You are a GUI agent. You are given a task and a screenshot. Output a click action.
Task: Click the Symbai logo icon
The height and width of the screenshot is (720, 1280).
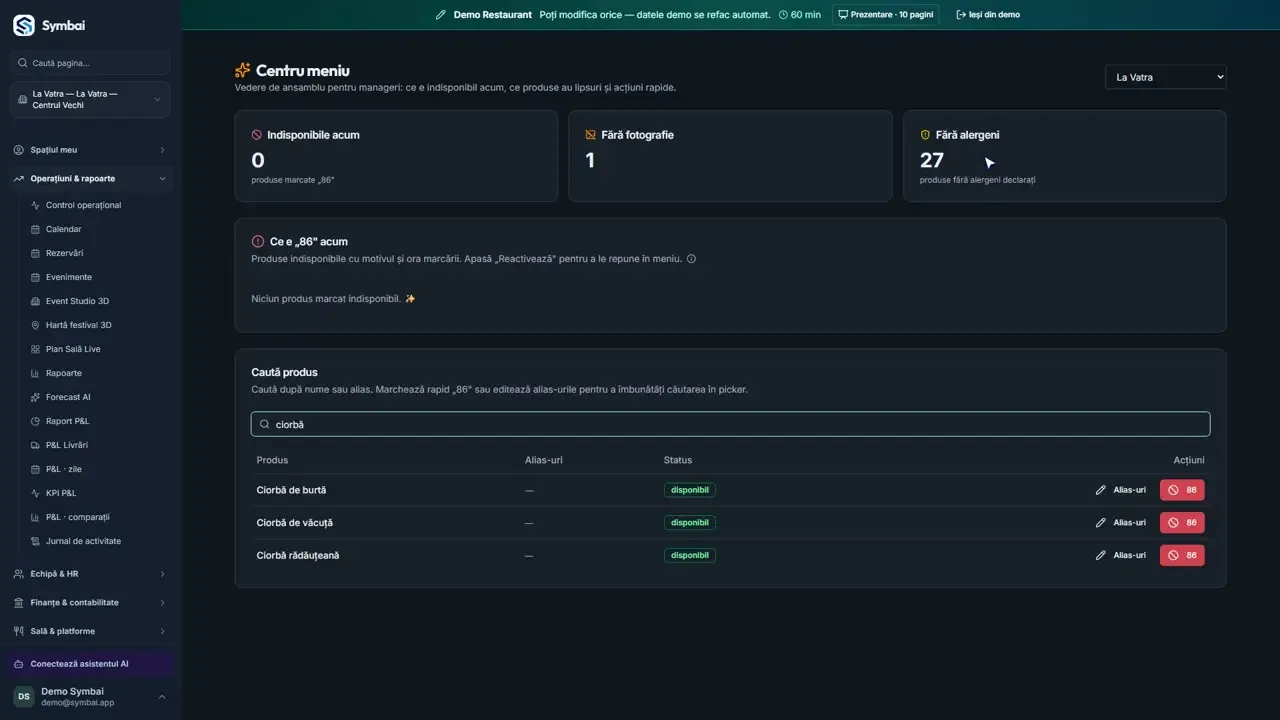coord(23,25)
